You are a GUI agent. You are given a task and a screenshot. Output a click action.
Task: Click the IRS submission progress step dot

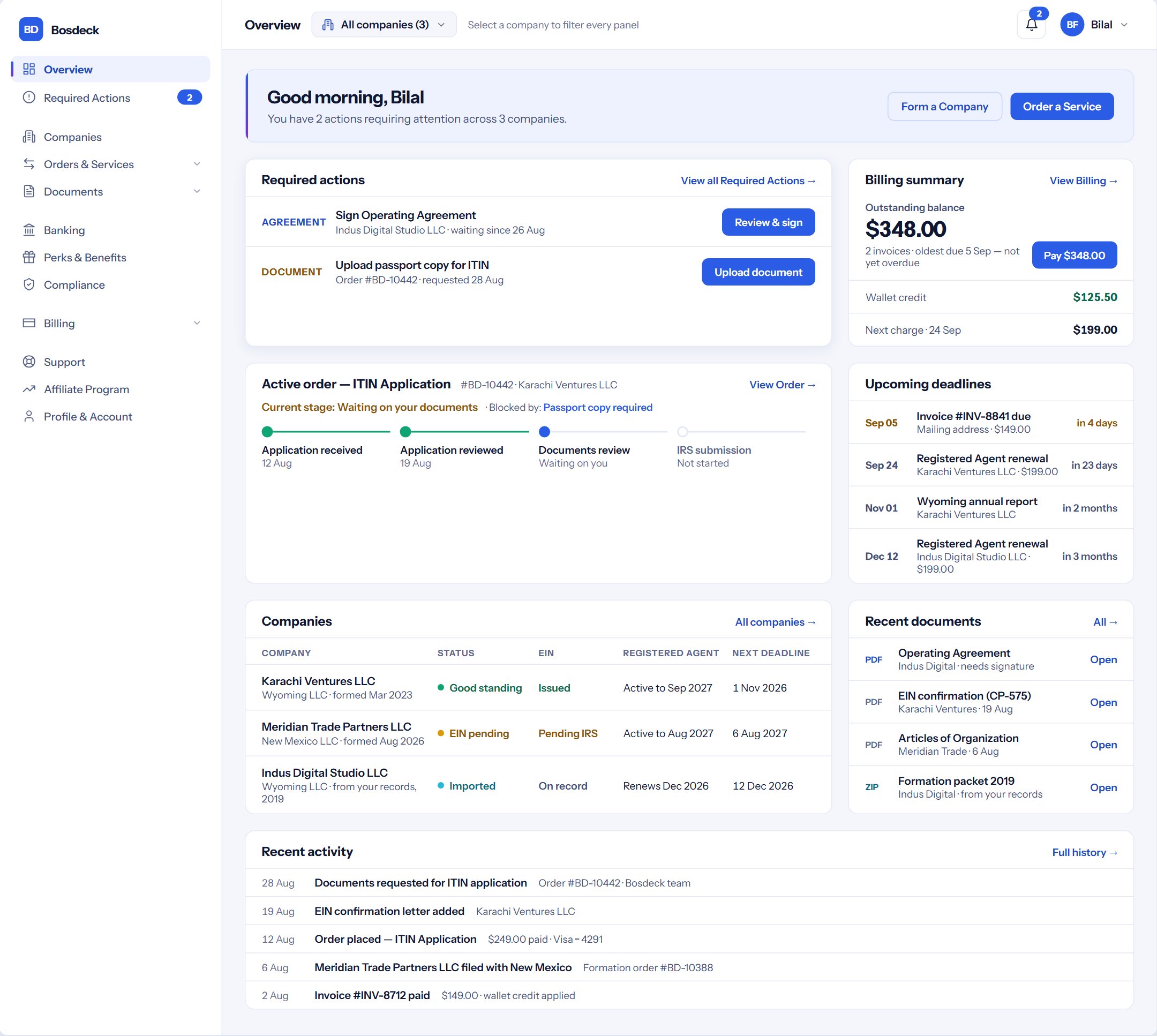pyautogui.click(x=683, y=431)
